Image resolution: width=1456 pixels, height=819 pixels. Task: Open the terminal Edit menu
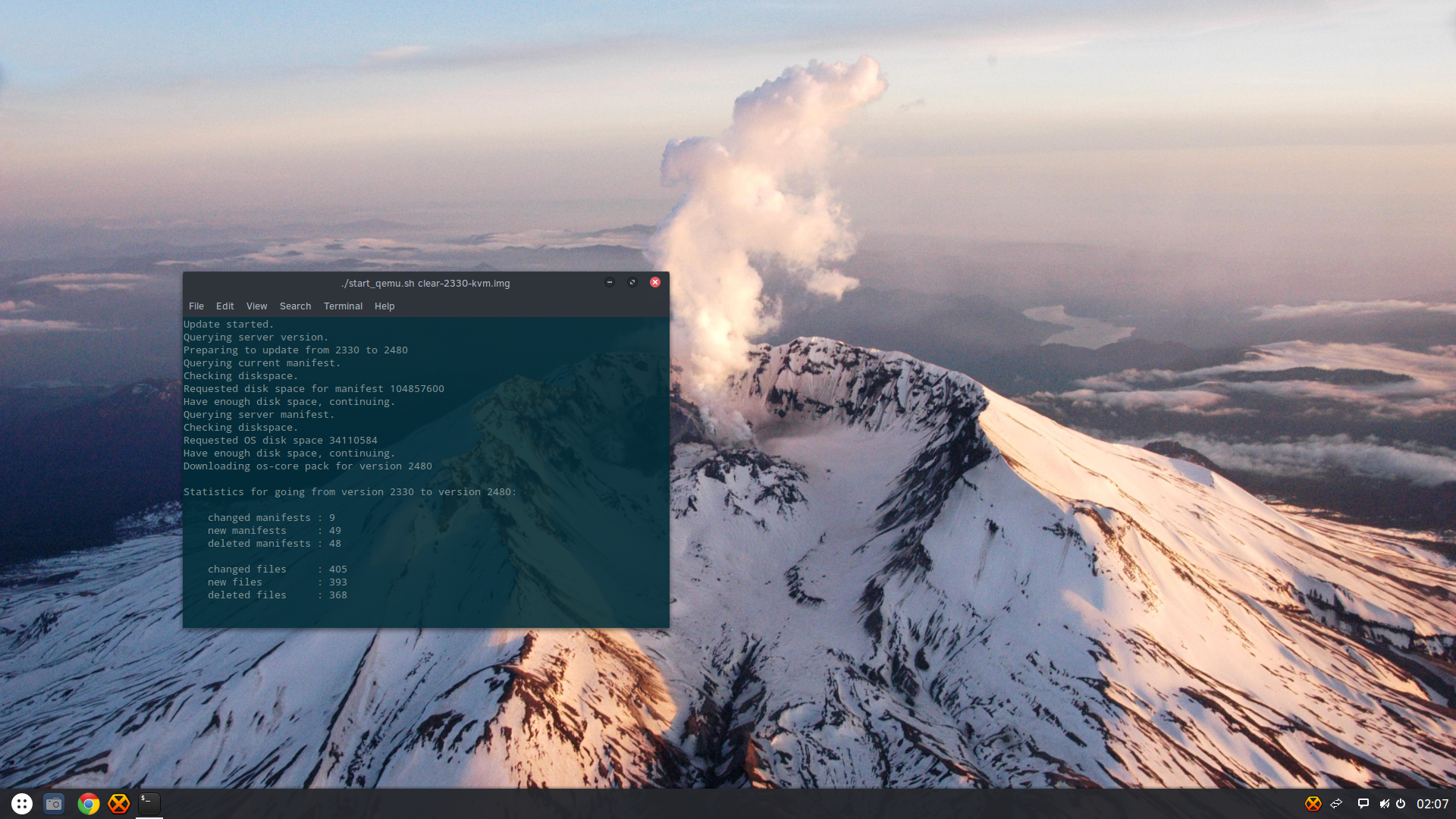pos(225,306)
